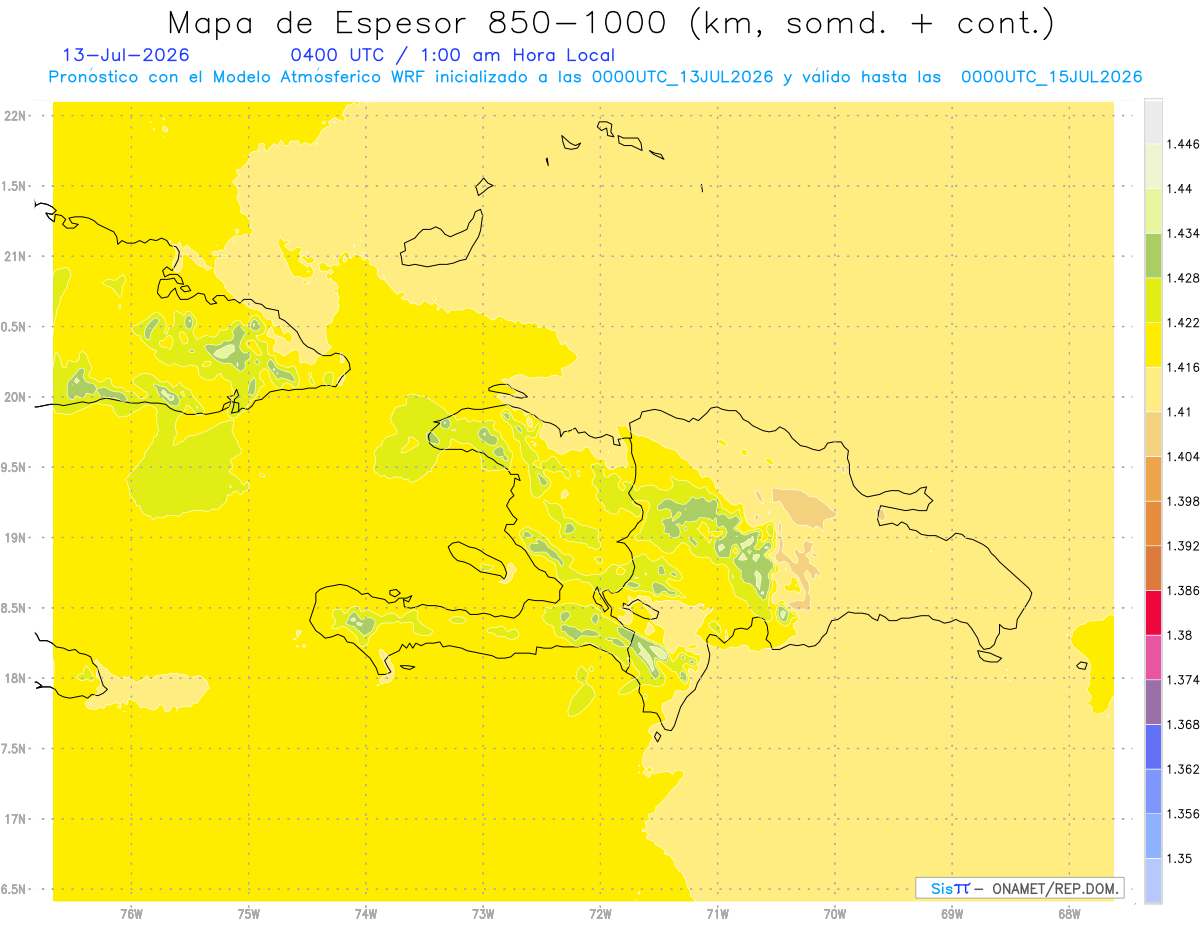Click the '6.5N' latitude label
The height and width of the screenshot is (927, 1200).
click(x=15, y=890)
